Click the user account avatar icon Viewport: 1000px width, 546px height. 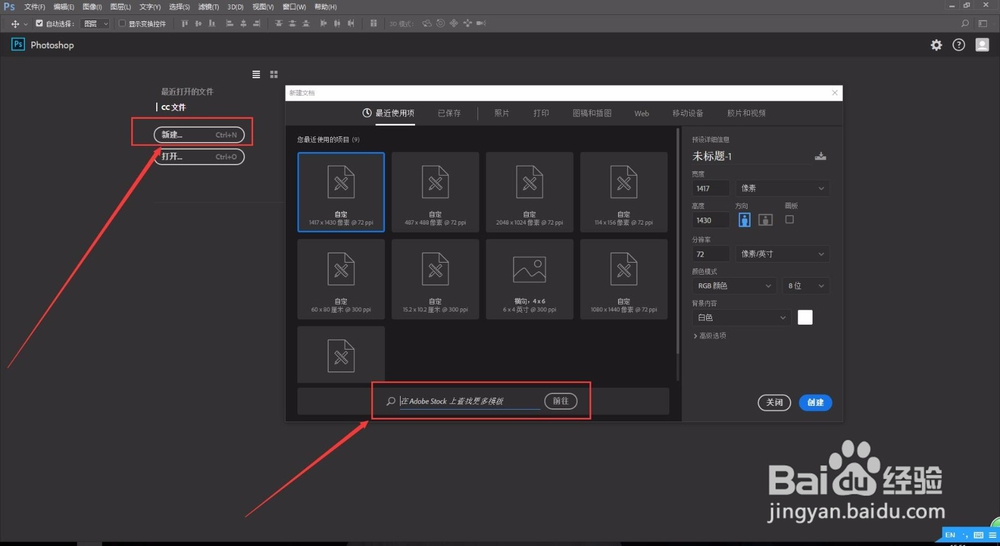(x=982, y=45)
